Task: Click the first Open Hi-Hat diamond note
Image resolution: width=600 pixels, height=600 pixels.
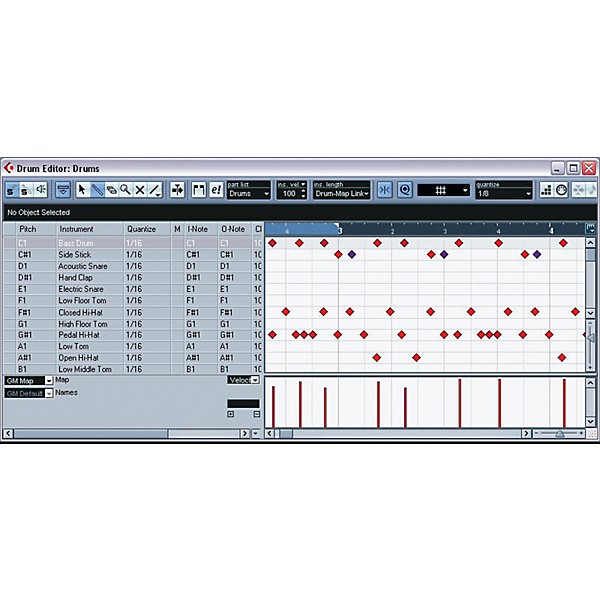Action: click(x=377, y=357)
